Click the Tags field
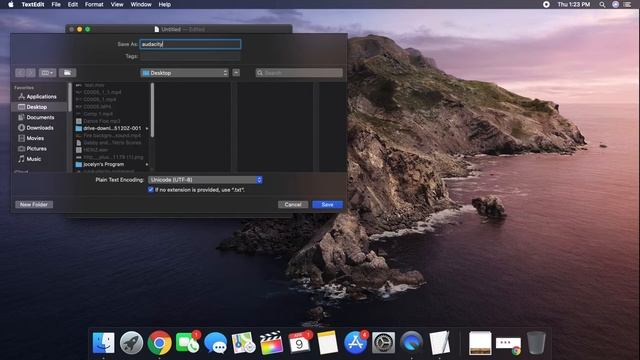 [x=190, y=56]
